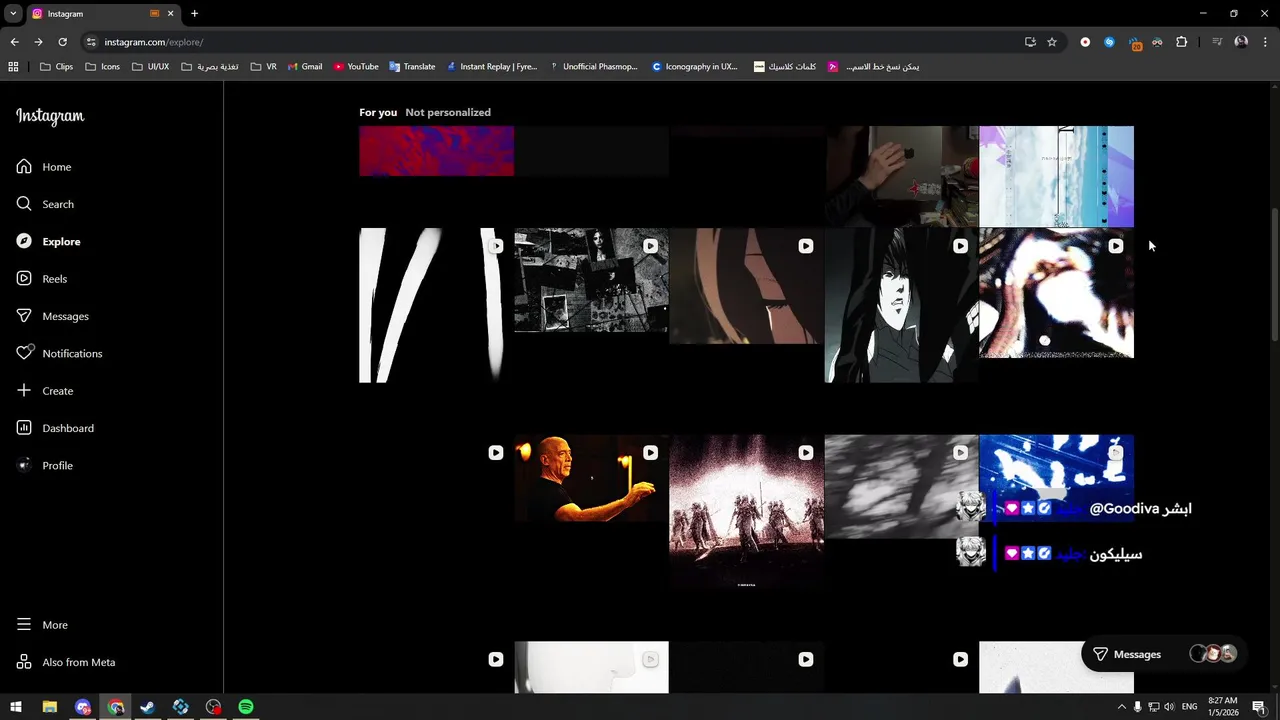
Task: Click the install app icon in address bar
Action: click(1030, 42)
